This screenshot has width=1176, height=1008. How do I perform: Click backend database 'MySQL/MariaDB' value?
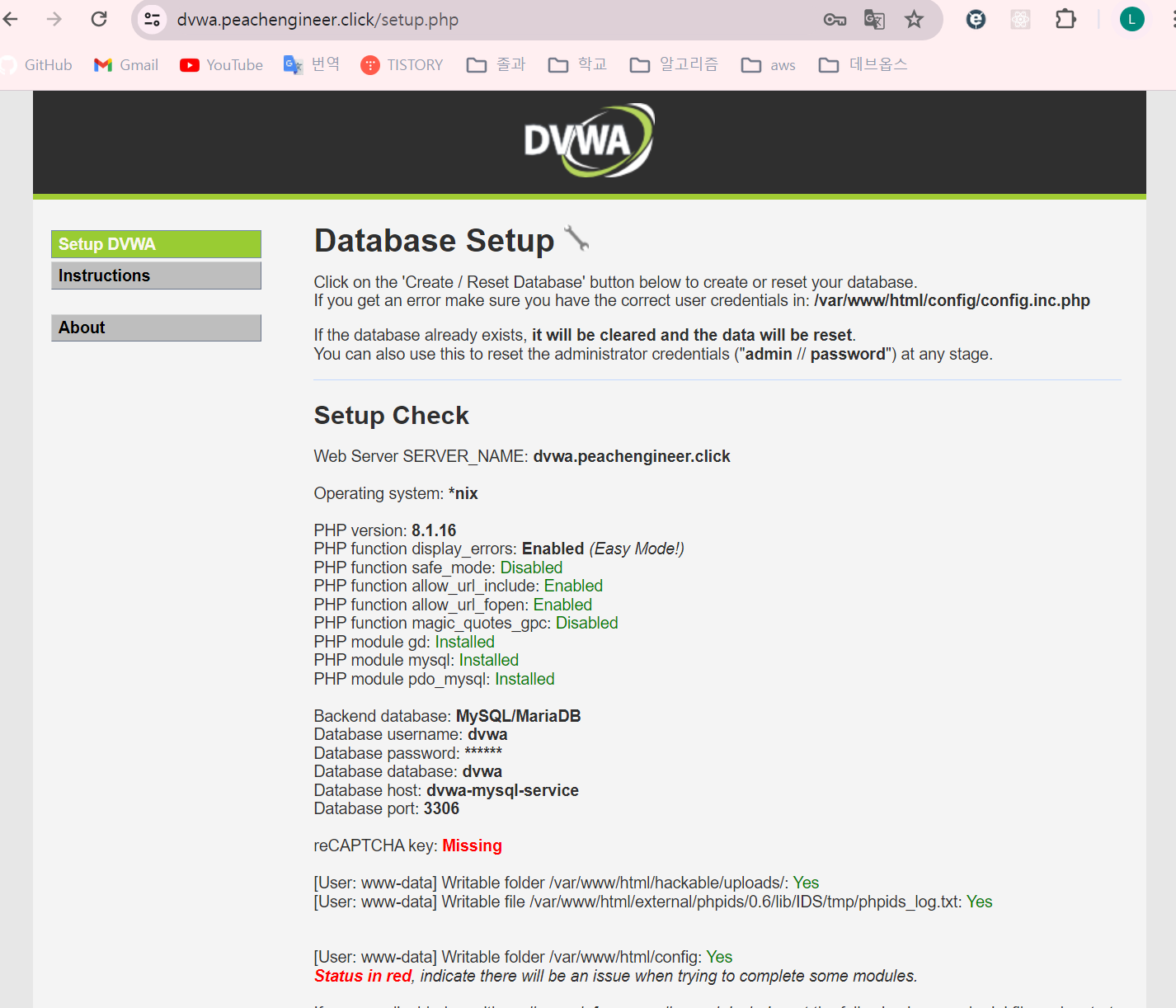[x=518, y=716]
